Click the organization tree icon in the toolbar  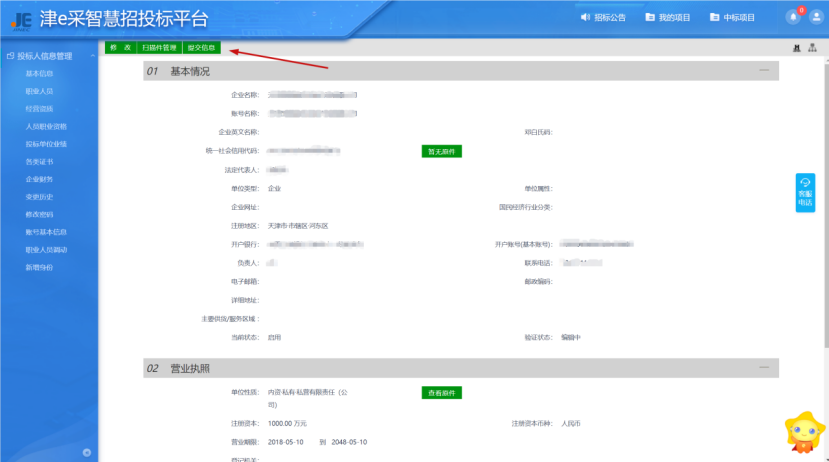tap(811, 48)
